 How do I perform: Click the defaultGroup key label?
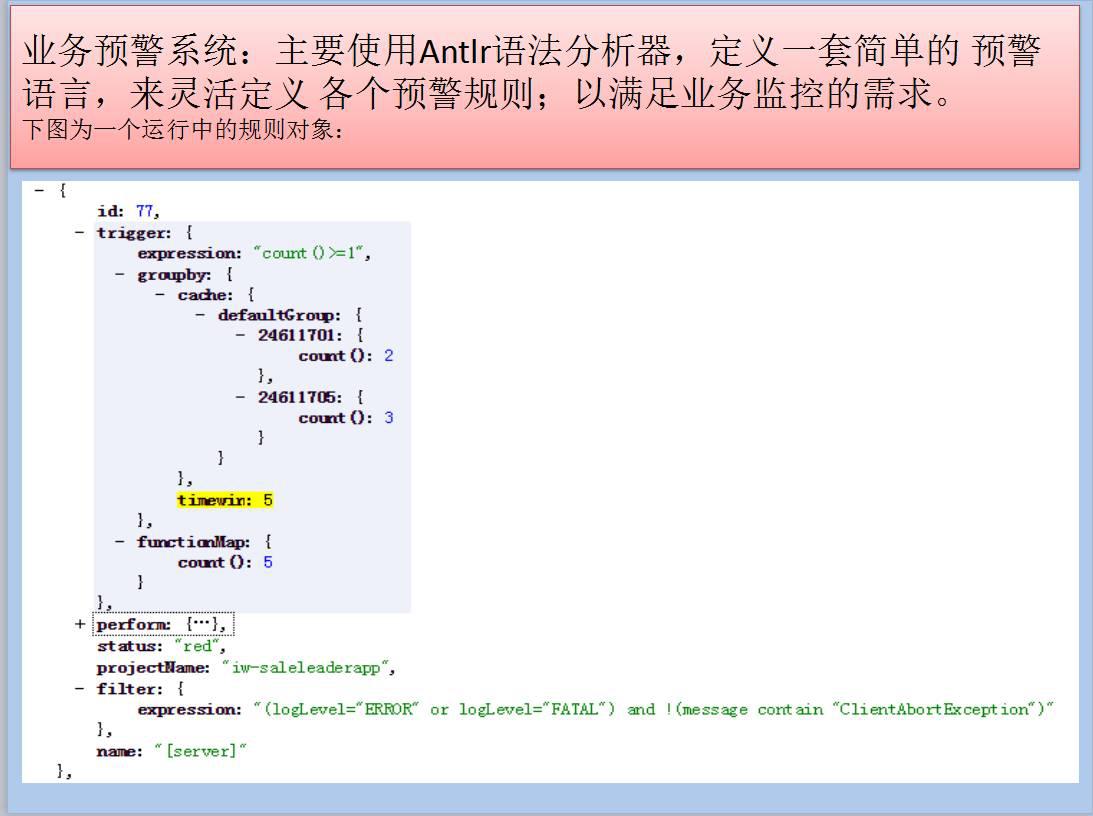pyautogui.click(x=280, y=315)
